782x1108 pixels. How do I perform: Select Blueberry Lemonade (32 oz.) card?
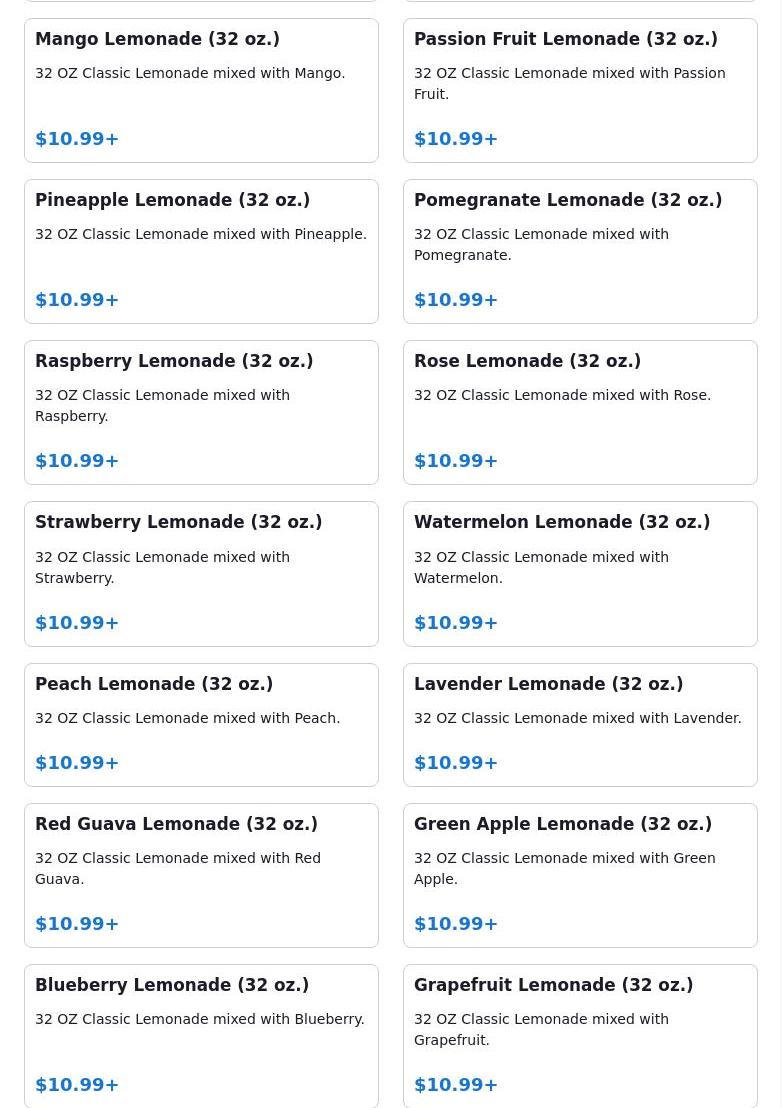201,1037
